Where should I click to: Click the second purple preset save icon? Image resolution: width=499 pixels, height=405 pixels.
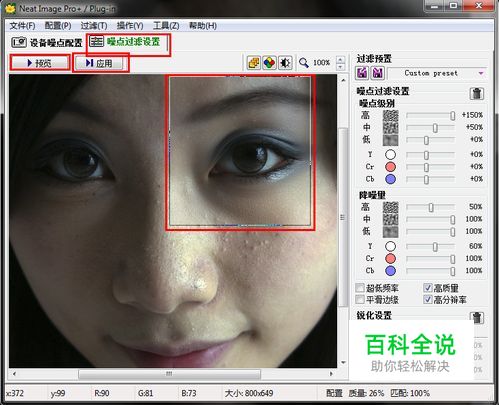377,73
